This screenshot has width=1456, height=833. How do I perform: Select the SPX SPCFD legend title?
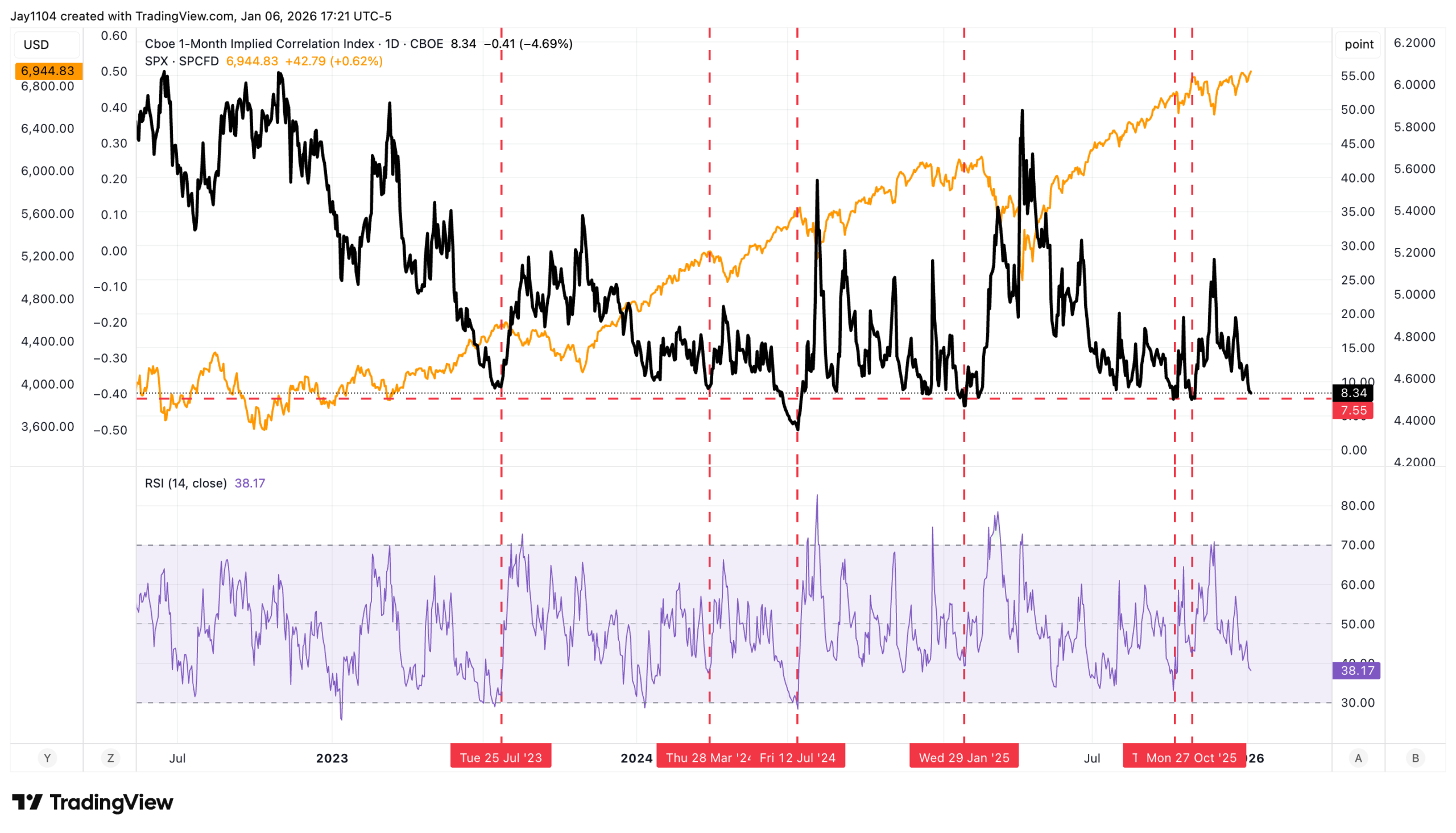pos(182,61)
